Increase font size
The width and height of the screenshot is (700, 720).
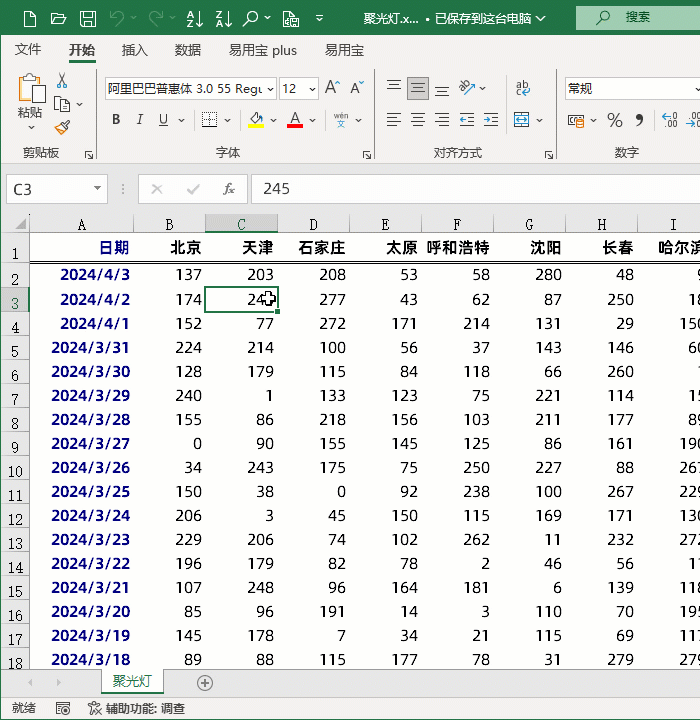[333, 87]
